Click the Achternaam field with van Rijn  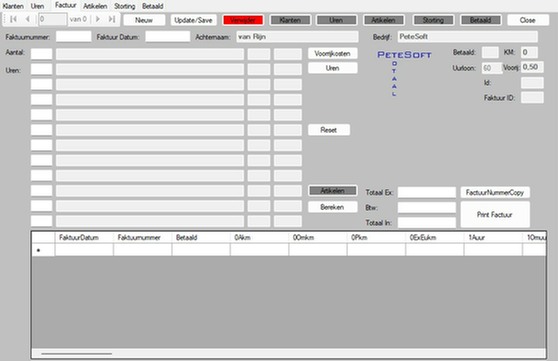tap(297, 37)
